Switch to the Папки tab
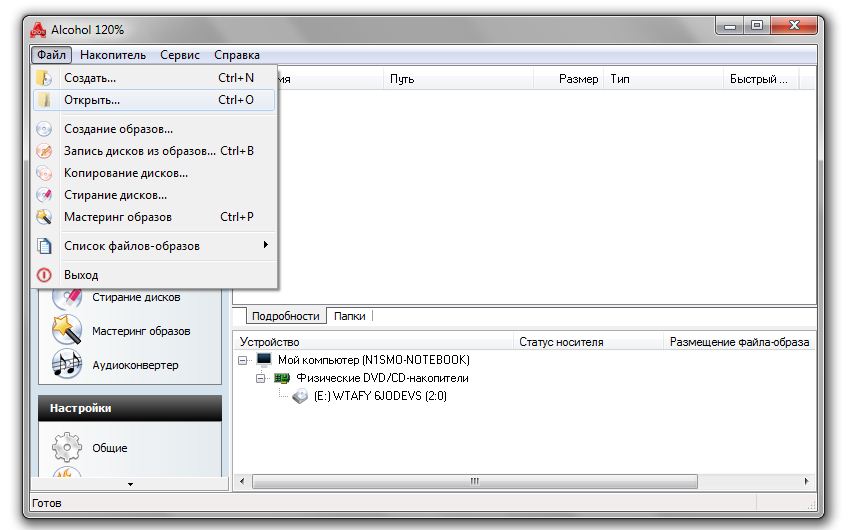This screenshot has width=849, height=530. (x=349, y=316)
